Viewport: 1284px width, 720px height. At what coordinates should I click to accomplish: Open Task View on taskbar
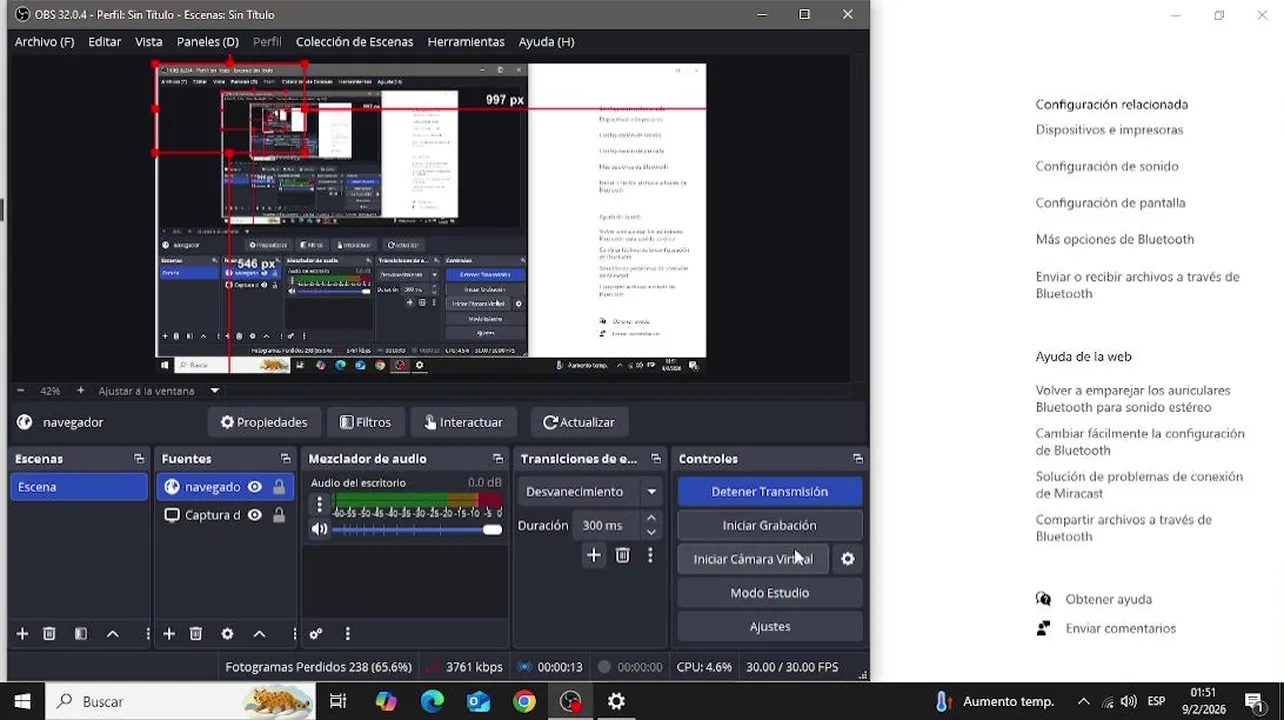pyautogui.click(x=338, y=702)
